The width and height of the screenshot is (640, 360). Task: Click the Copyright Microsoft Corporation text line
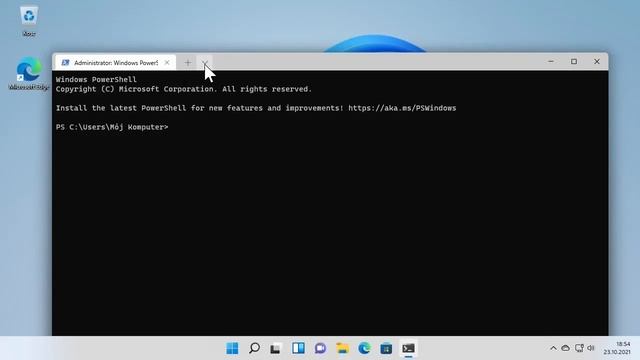tap(184, 89)
